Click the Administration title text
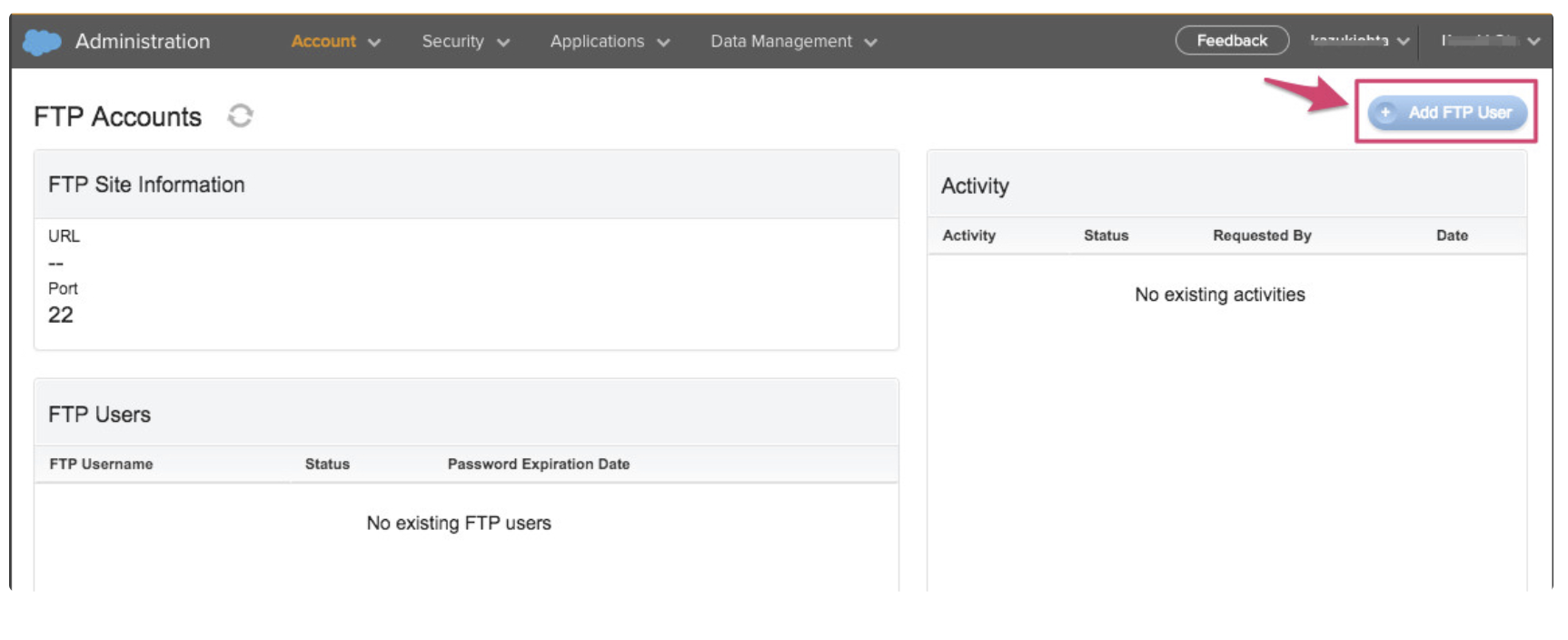The width and height of the screenshot is (1568, 640). [143, 42]
